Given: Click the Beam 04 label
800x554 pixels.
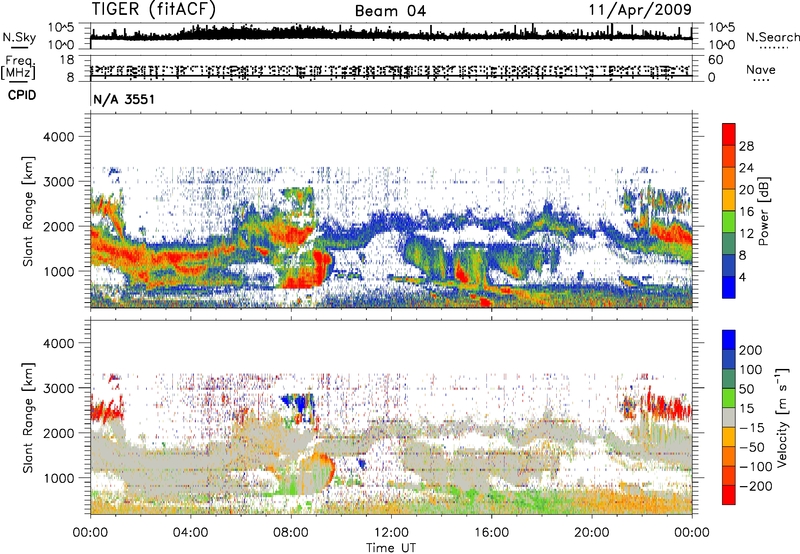Looking at the screenshot, I should point(390,11).
